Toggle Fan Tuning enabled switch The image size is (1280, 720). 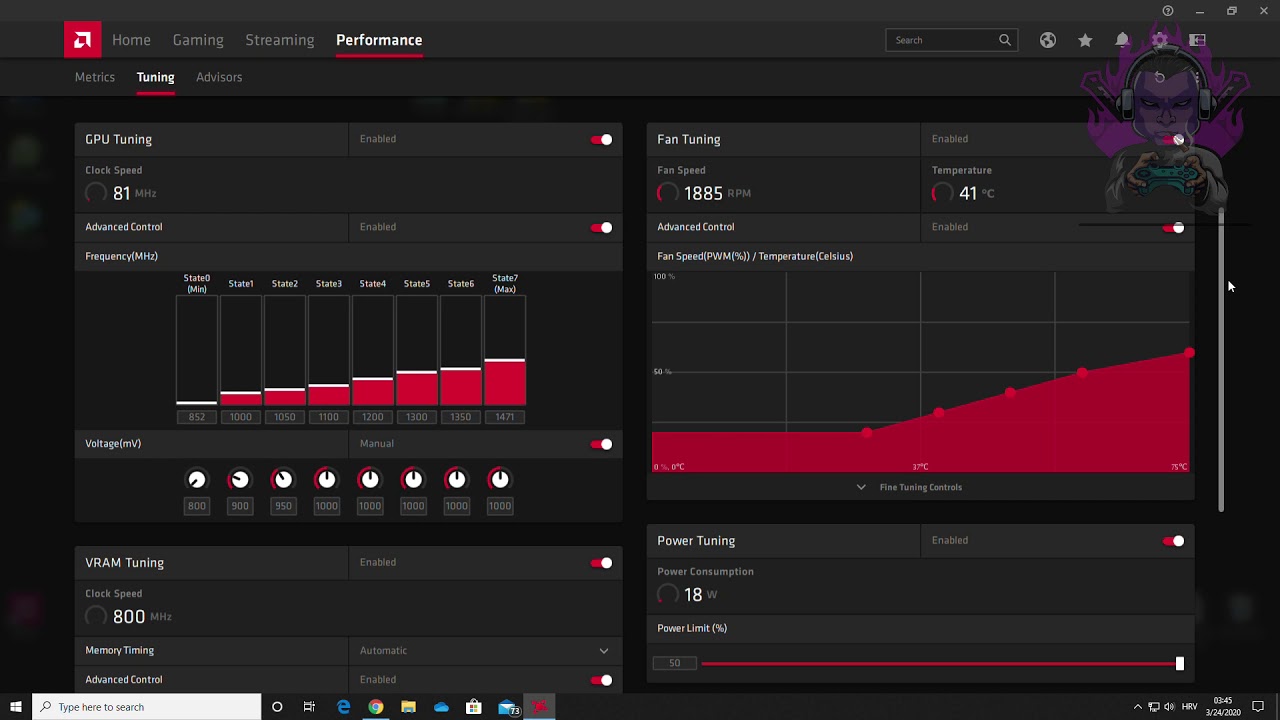pos(1173,140)
